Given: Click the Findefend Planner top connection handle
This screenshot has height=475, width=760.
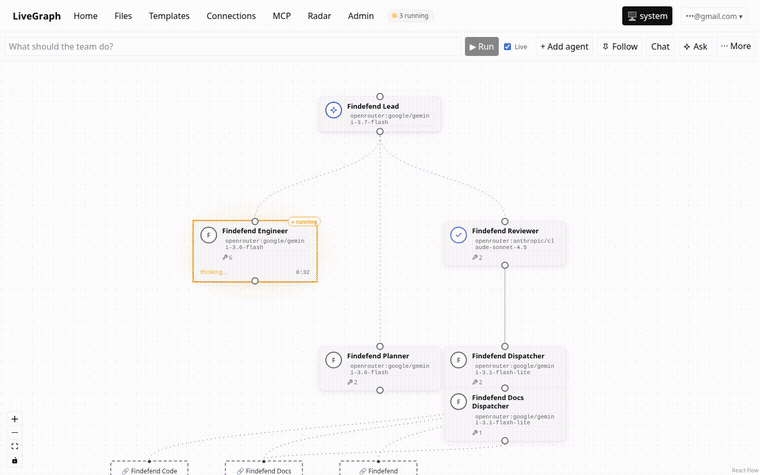Looking at the screenshot, I should coord(380,347).
